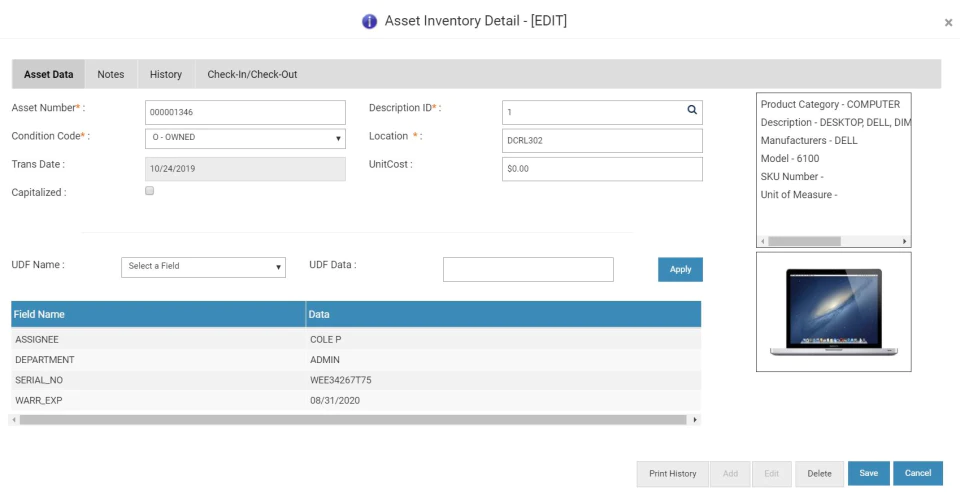Click the blue info icon beside the title

369,21
